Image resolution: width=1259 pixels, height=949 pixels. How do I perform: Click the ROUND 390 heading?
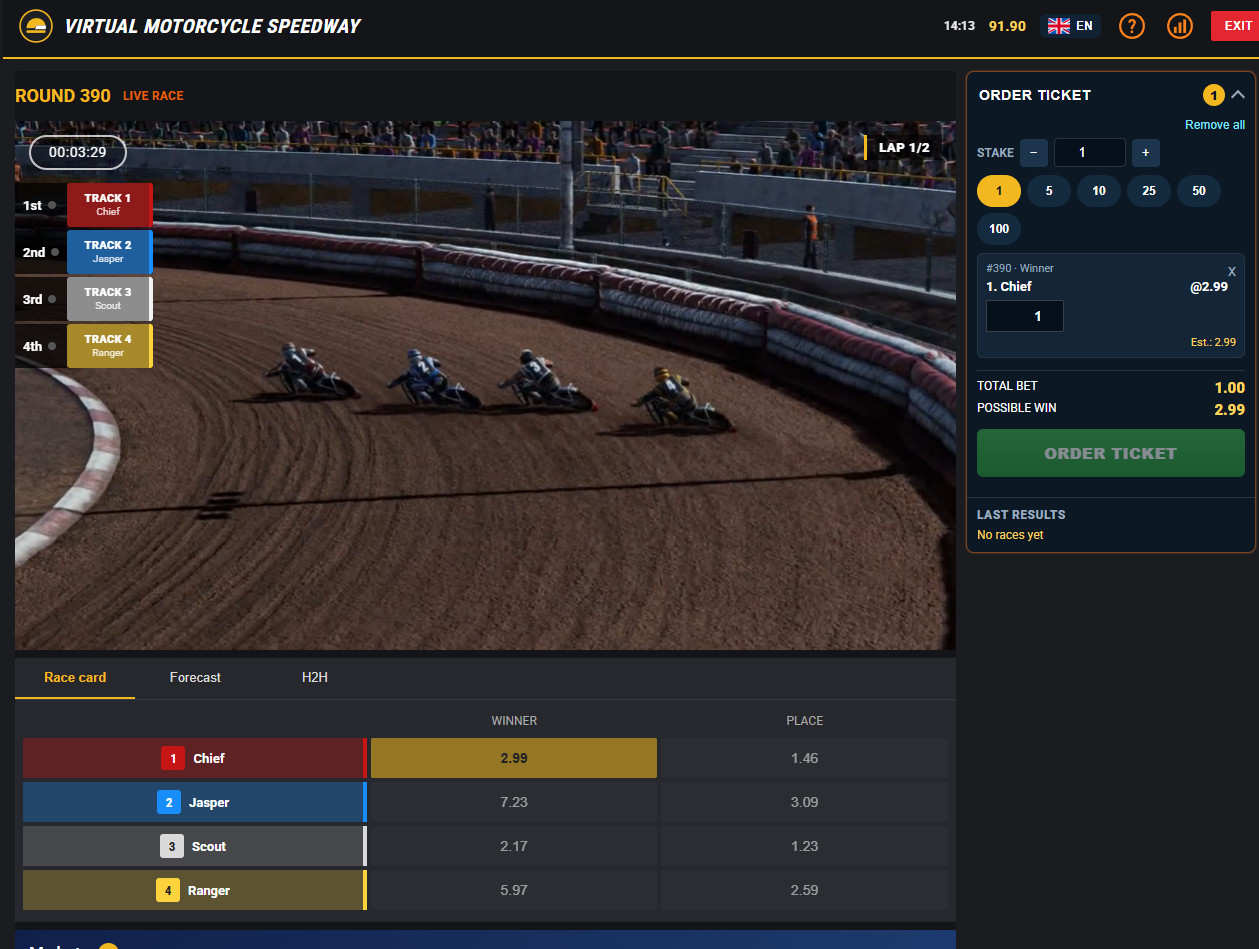tap(63, 96)
